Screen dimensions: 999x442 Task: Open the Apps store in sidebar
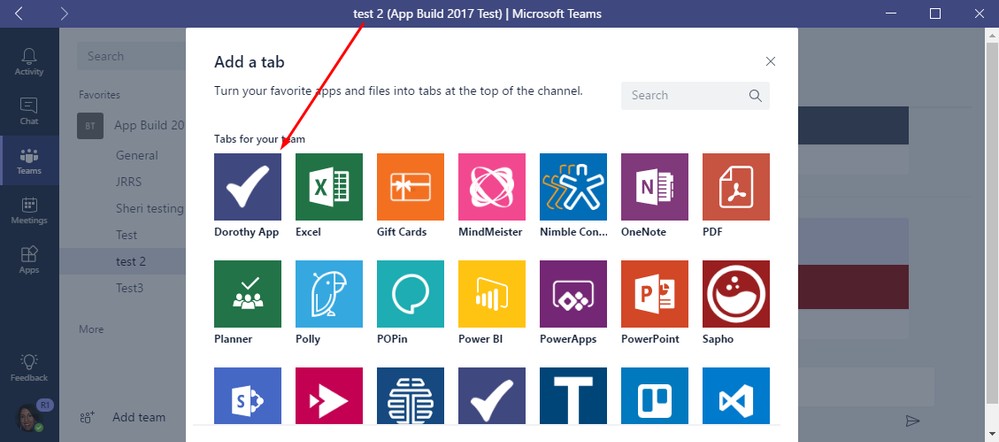point(29,260)
